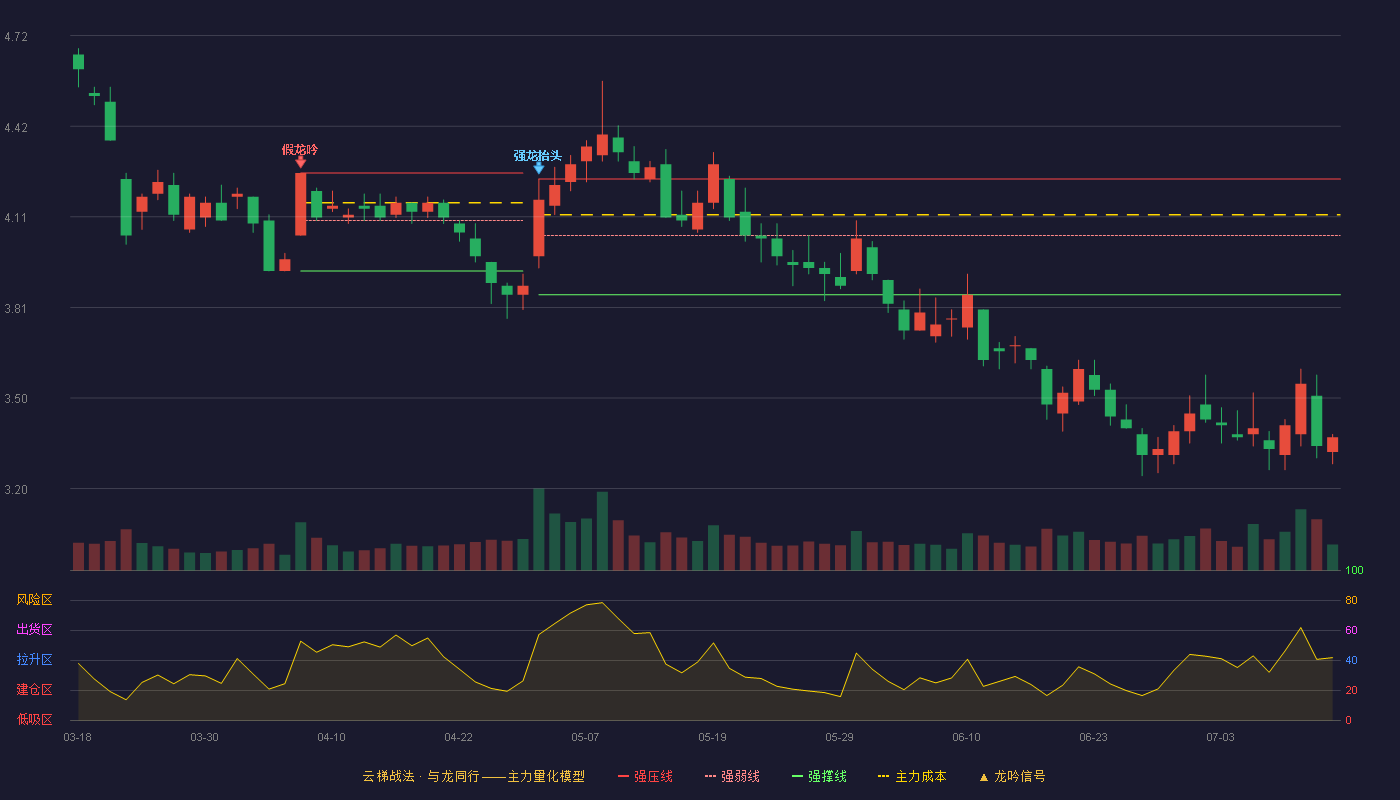Toggle the 强弱线 legend entry

pos(732,776)
